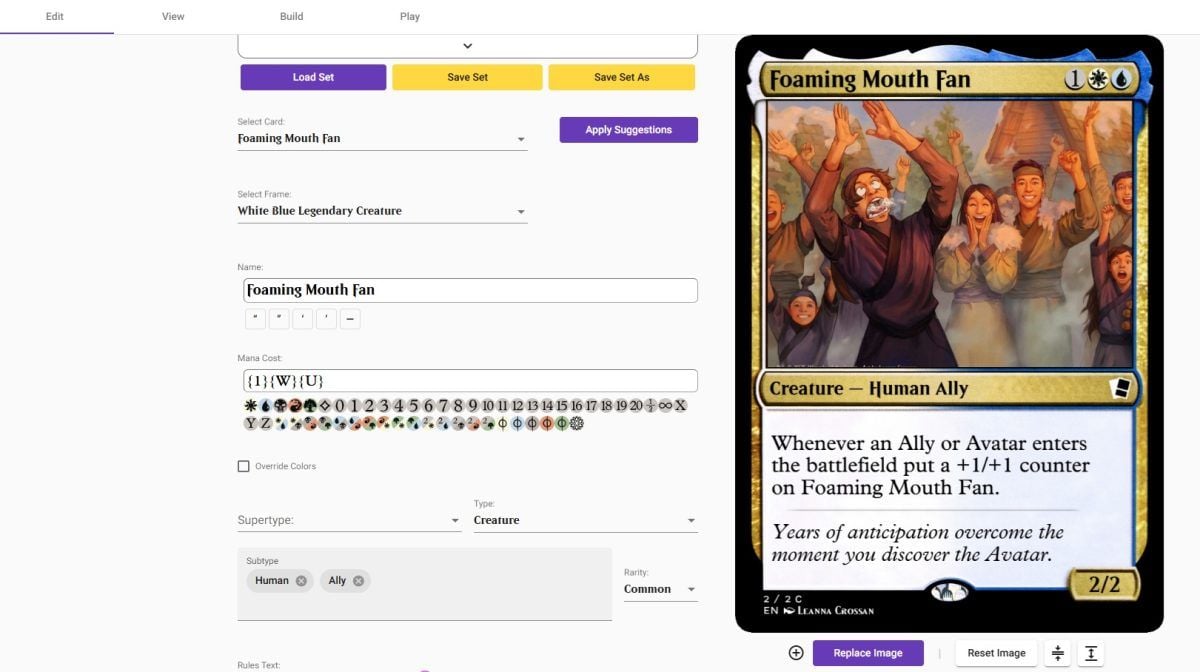Expand the Type dropdown showing Creature
The image size is (1200, 672).
click(585, 520)
